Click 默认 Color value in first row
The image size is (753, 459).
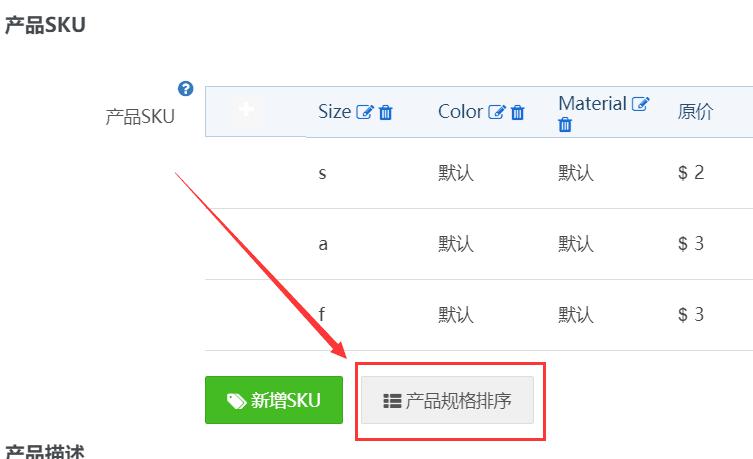(456, 173)
